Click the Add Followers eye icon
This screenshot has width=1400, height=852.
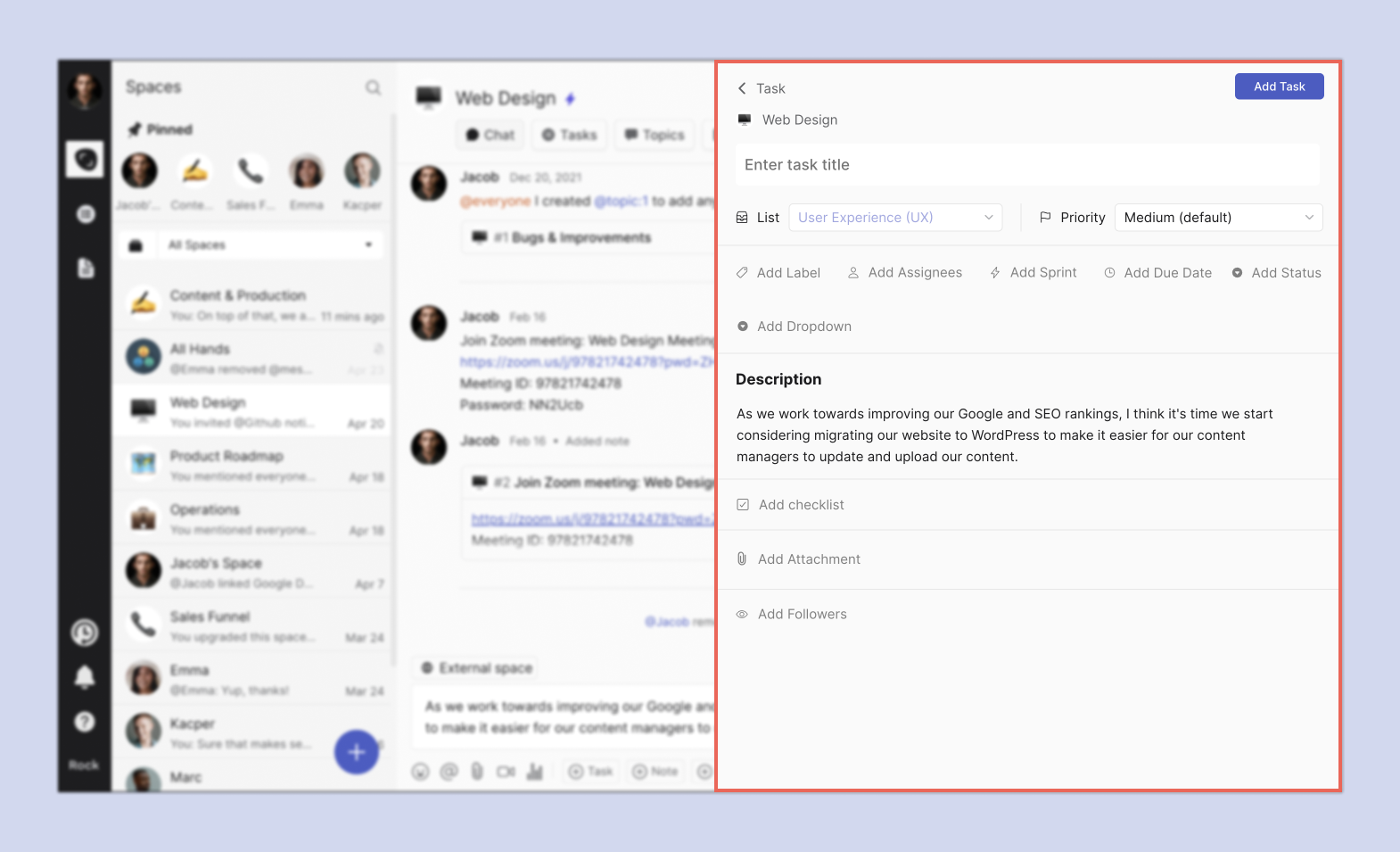point(742,615)
